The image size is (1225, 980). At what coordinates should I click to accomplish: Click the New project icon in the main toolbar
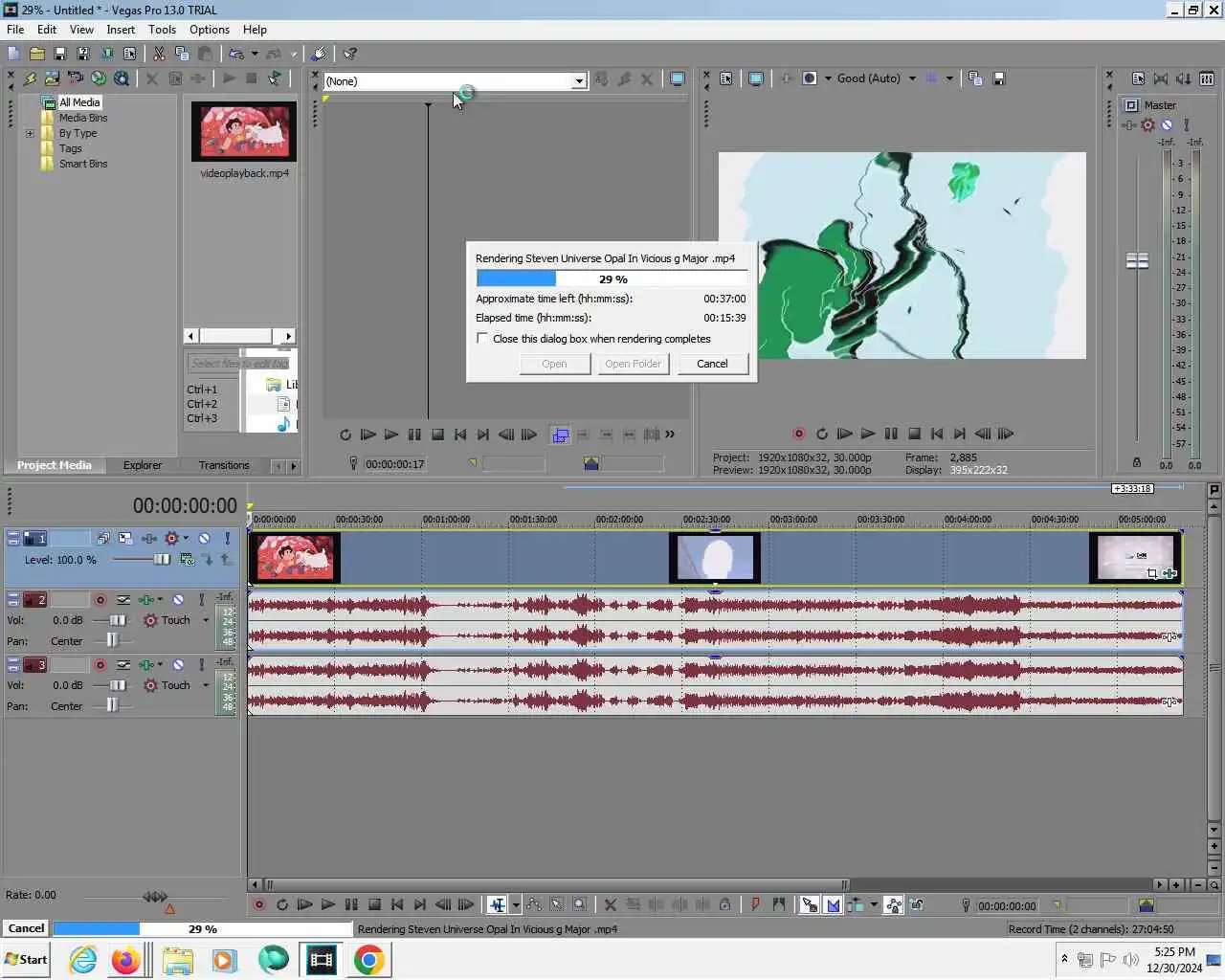13,55
